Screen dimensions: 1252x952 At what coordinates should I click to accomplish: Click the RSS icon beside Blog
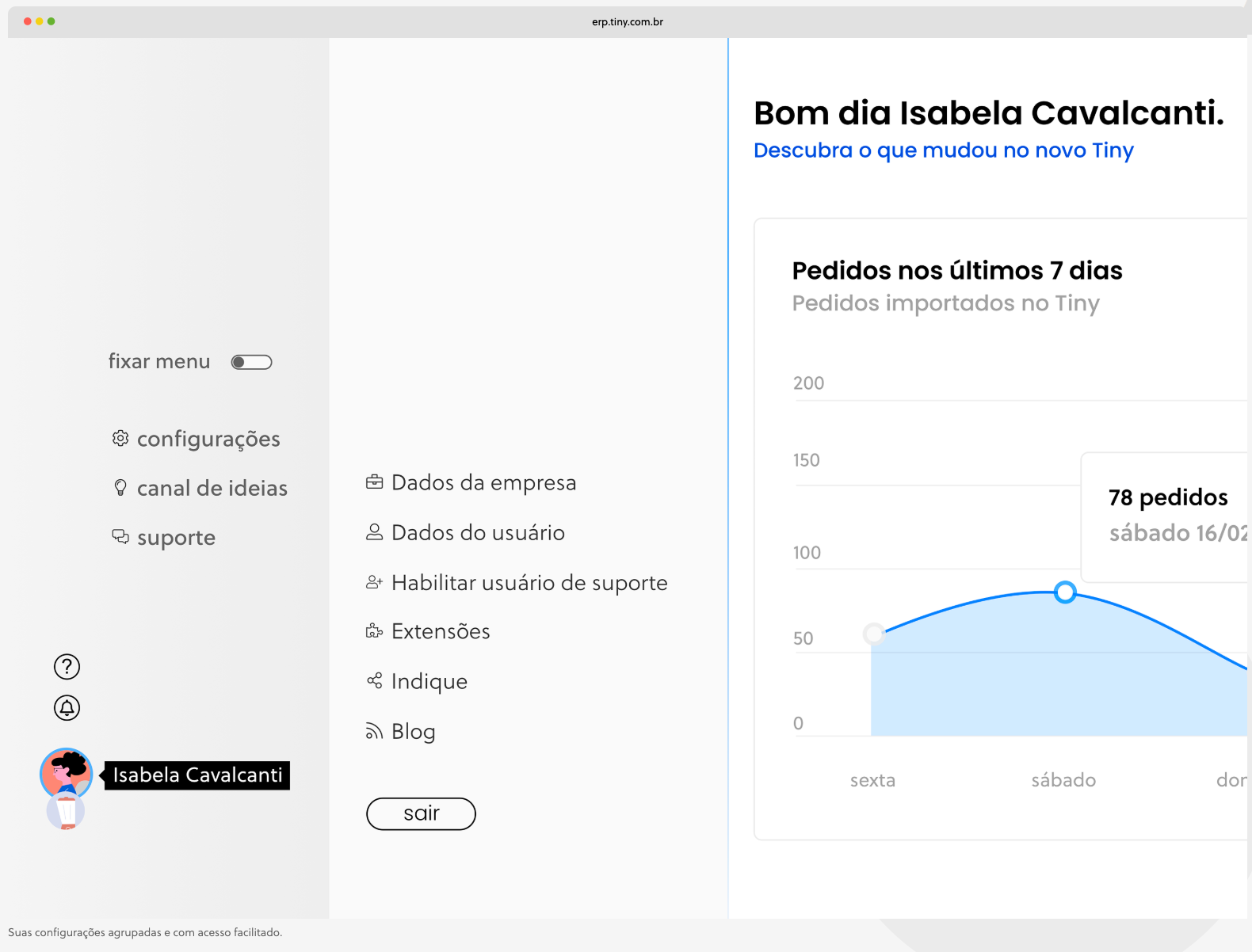click(x=374, y=731)
